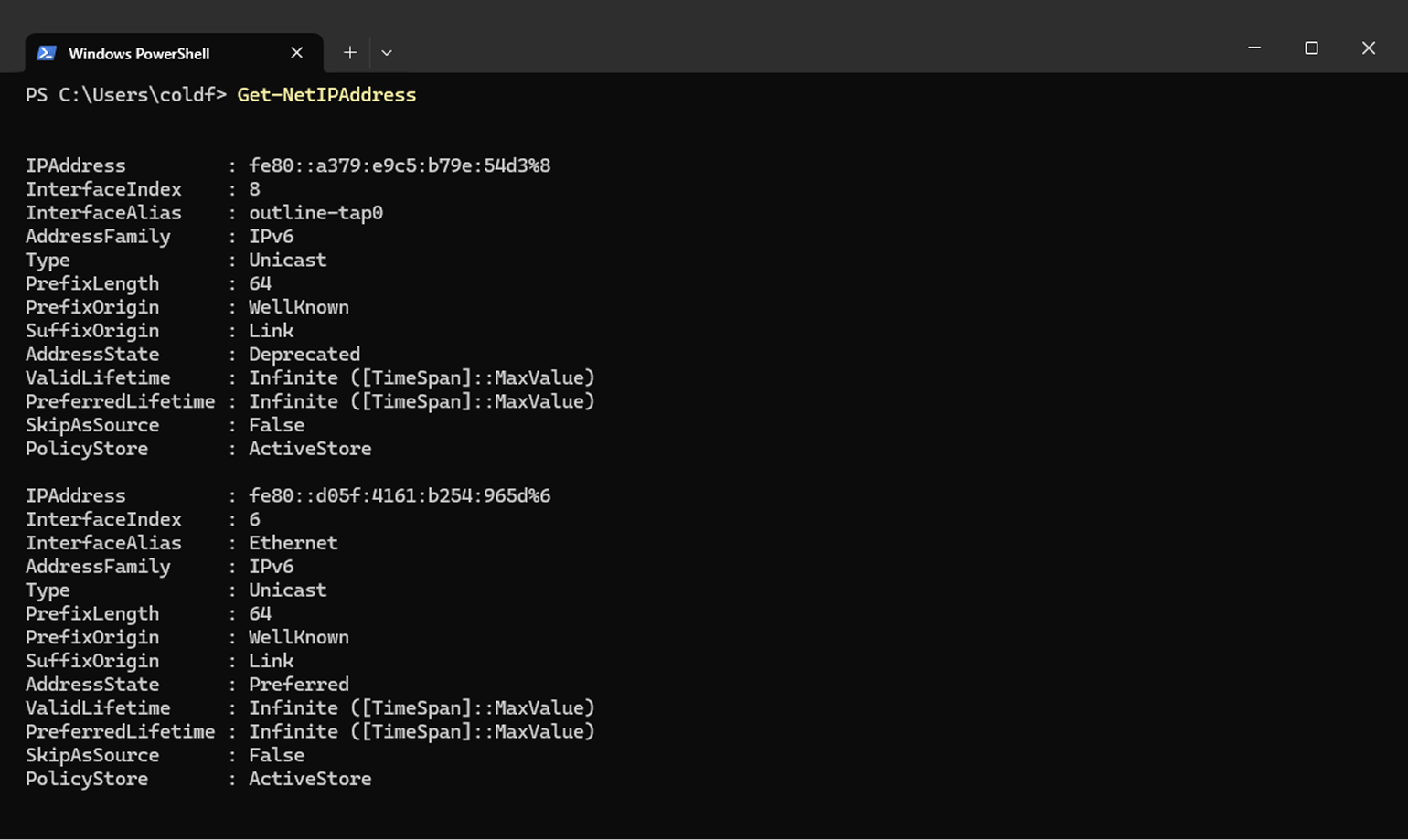Click SkipAsSource 'False' in Ethernet block
Image resolution: width=1408 pixels, height=840 pixels.
tap(276, 755)
